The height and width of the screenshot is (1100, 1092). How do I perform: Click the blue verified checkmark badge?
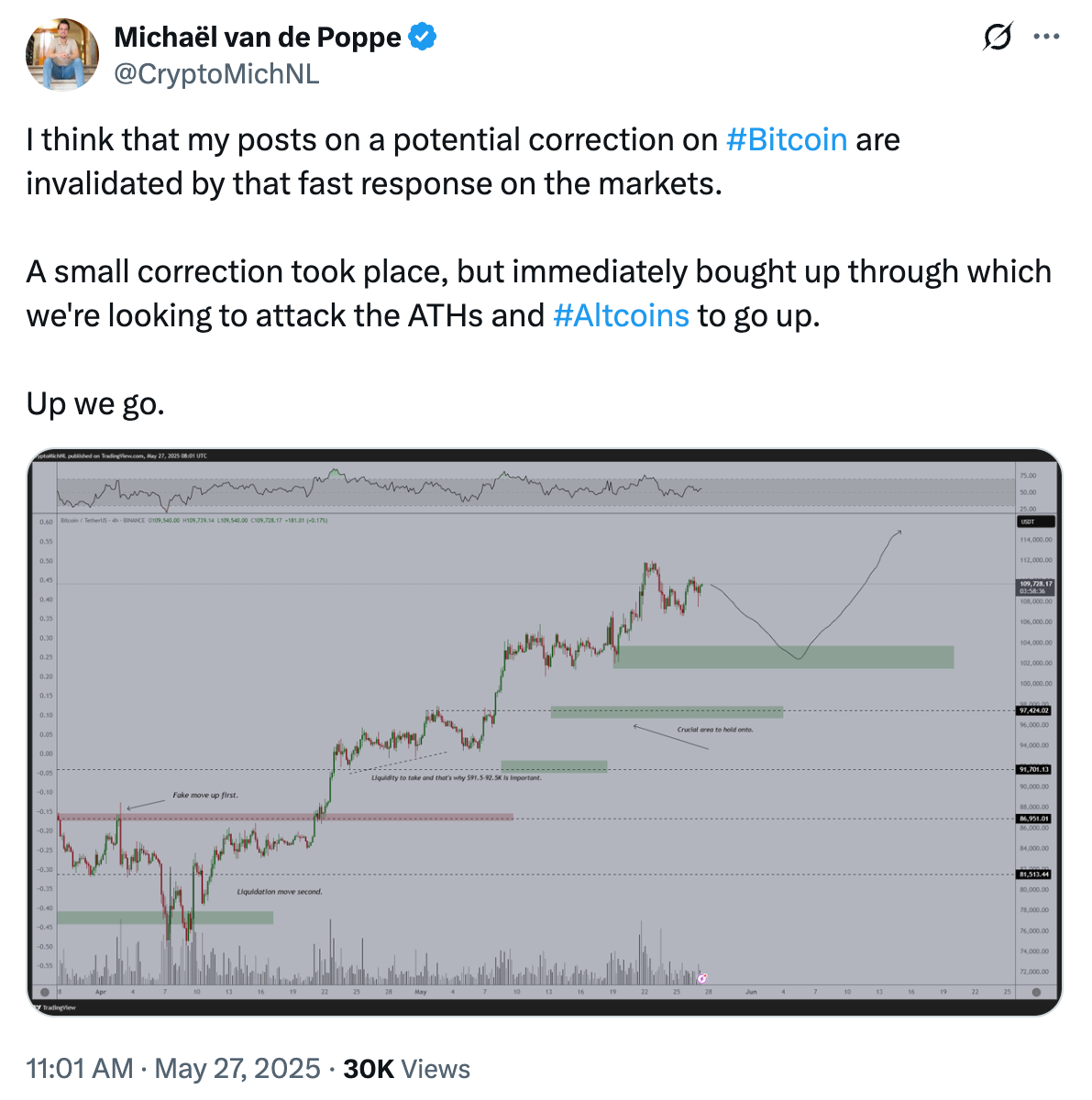coord(423,38)
